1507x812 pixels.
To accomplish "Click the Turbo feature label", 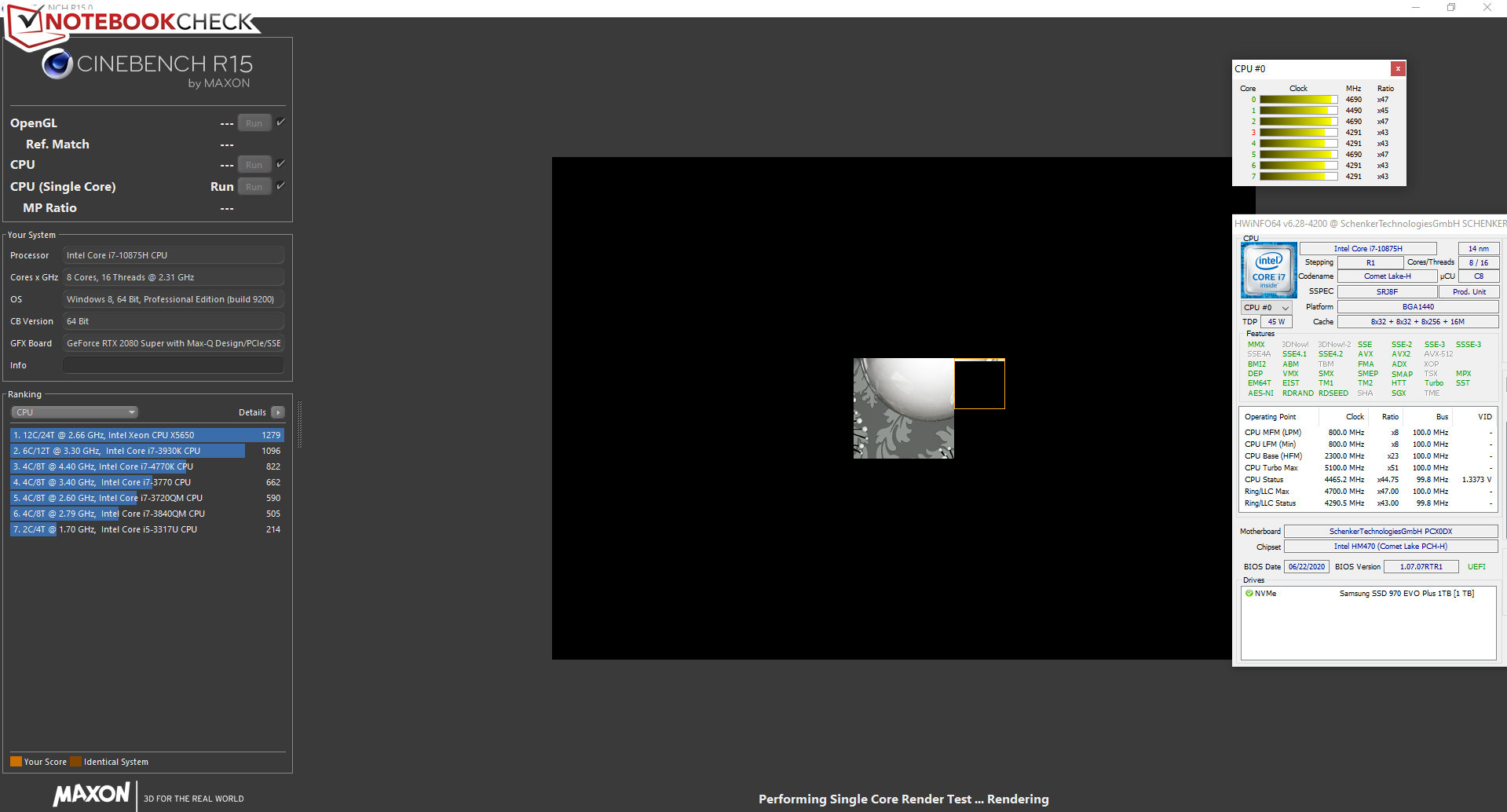I will pyautogui.click(x=1434, y=383).
